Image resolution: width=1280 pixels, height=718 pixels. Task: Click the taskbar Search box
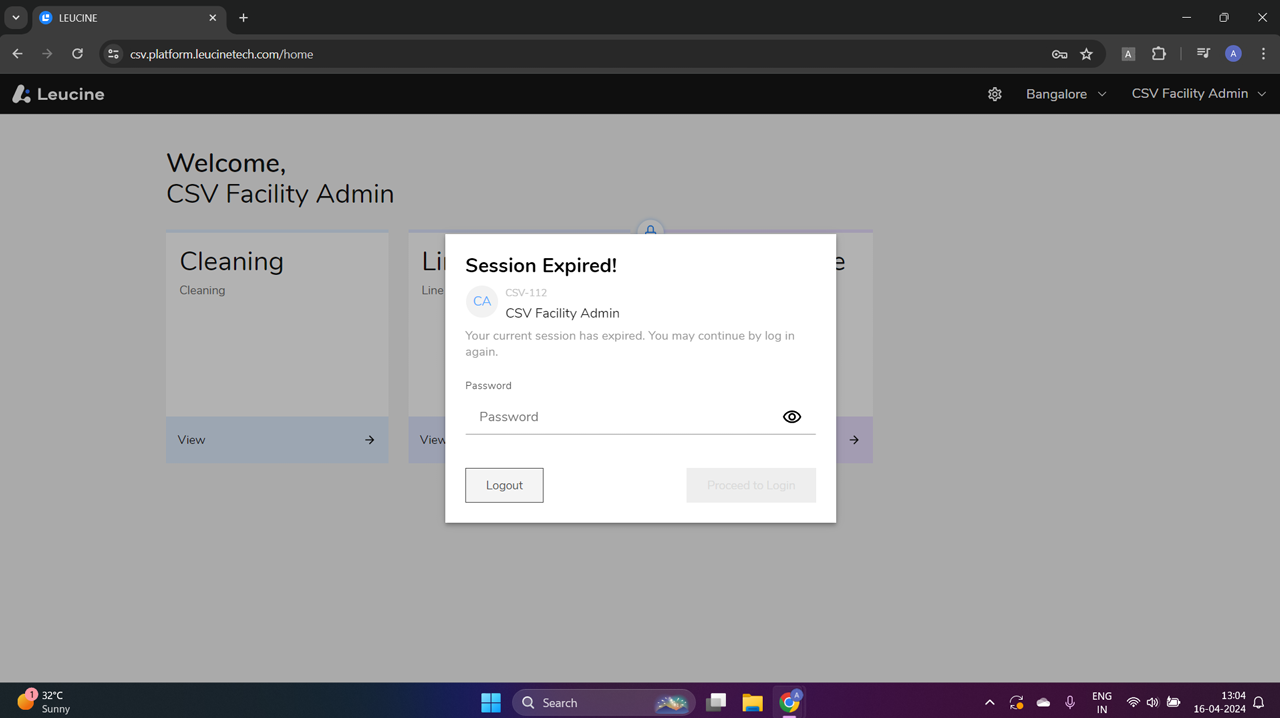[604, 703]
